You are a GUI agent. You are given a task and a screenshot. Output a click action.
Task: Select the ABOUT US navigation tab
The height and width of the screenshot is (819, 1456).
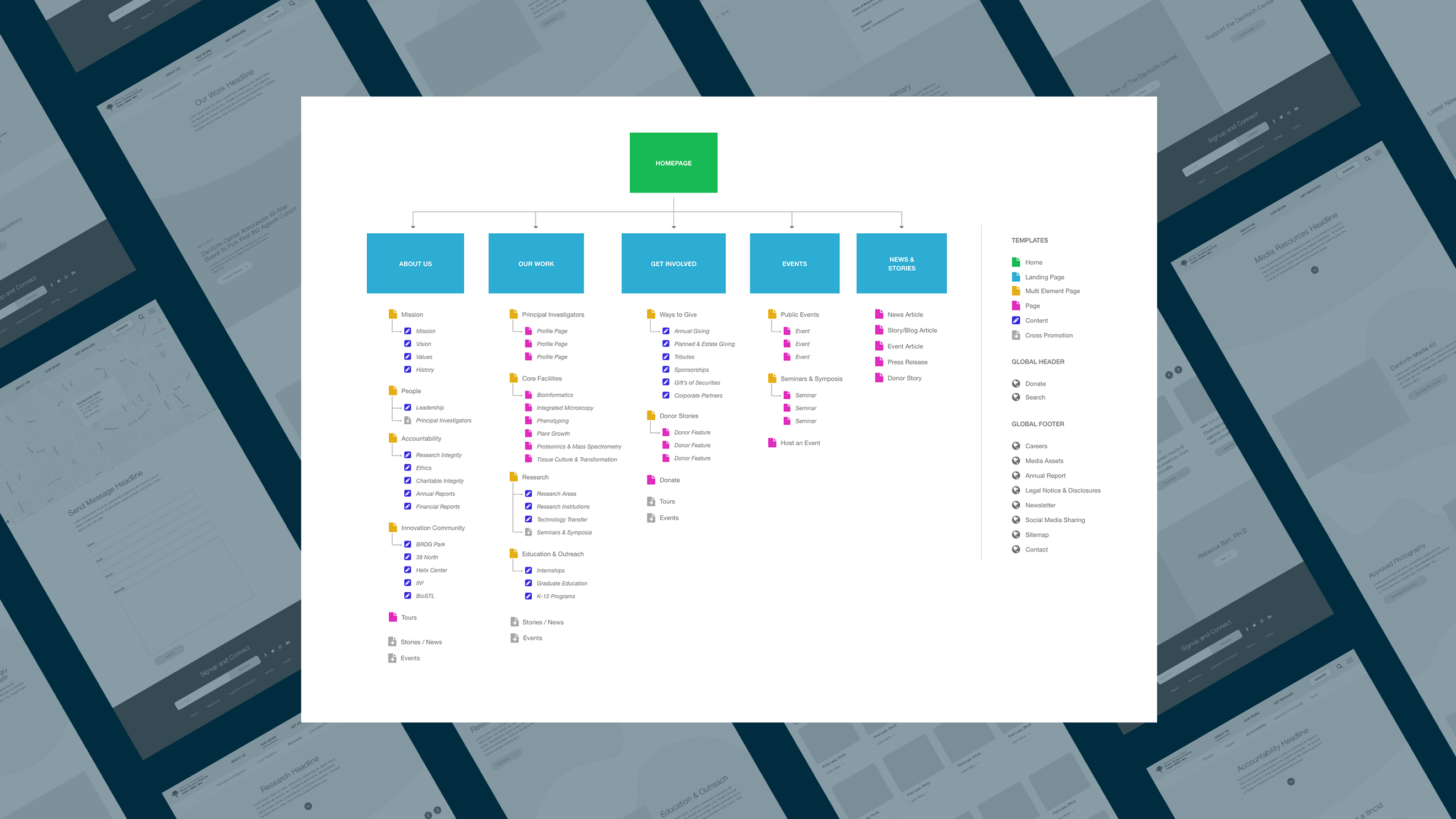coord(415,263)
